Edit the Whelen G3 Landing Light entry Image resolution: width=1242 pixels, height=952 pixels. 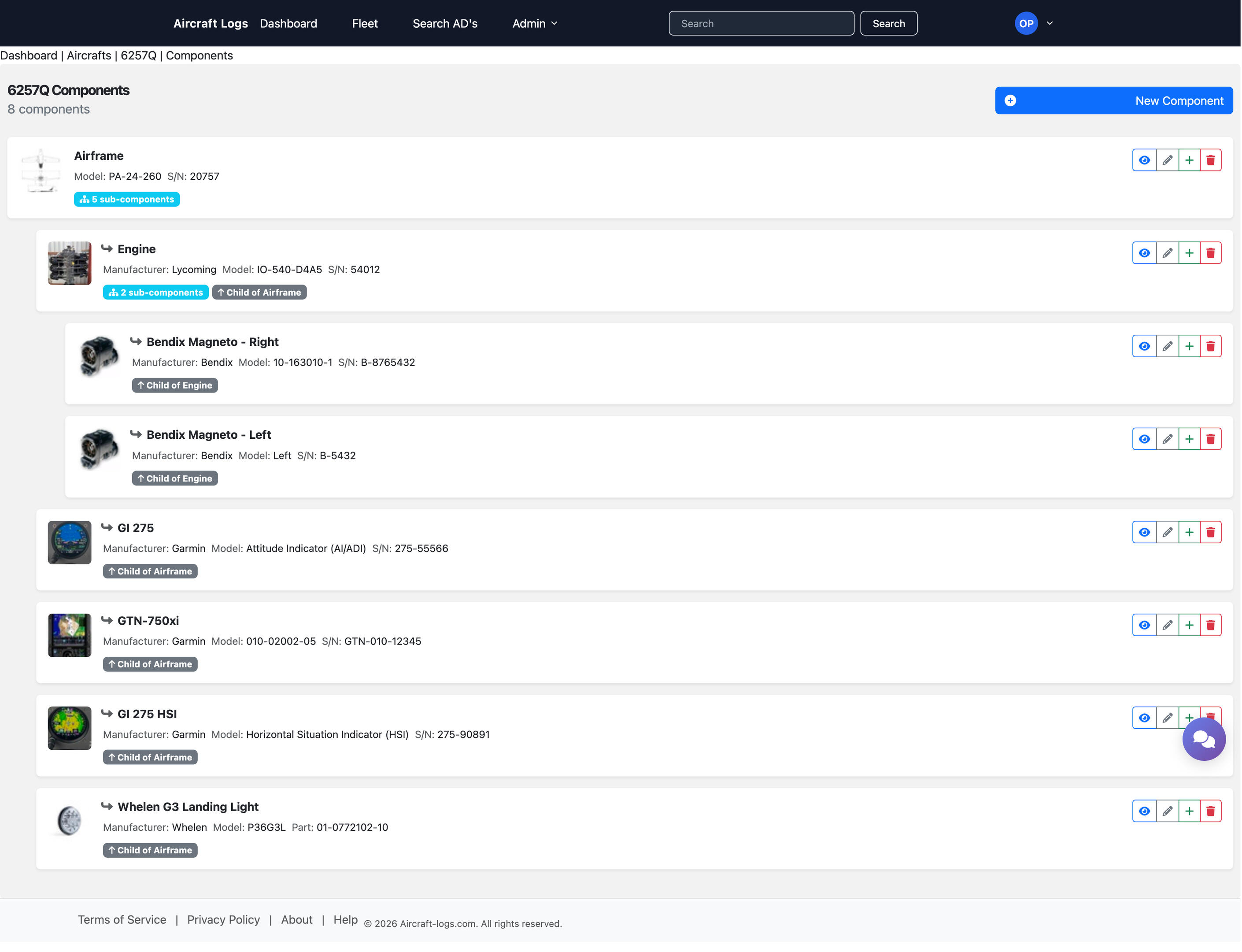tap(1167, 811)
